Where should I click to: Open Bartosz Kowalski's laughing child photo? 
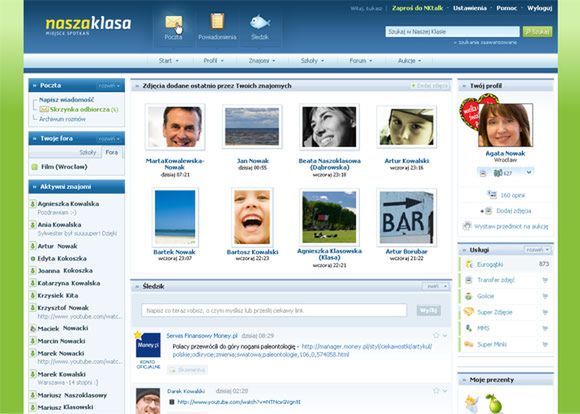[252, 217]
